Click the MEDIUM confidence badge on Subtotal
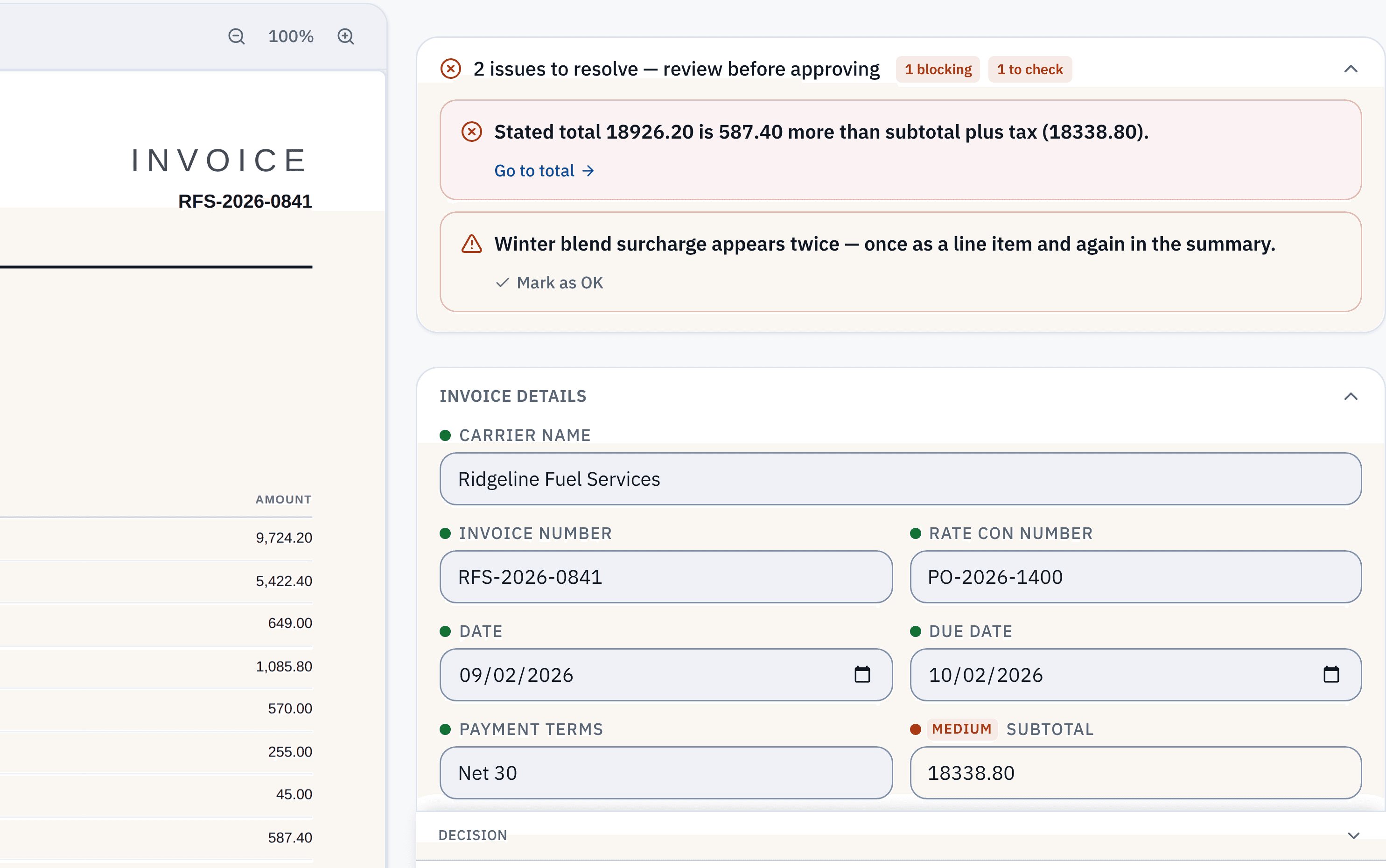This screenshot has height=868, width=1386. (x=961, y=729)
